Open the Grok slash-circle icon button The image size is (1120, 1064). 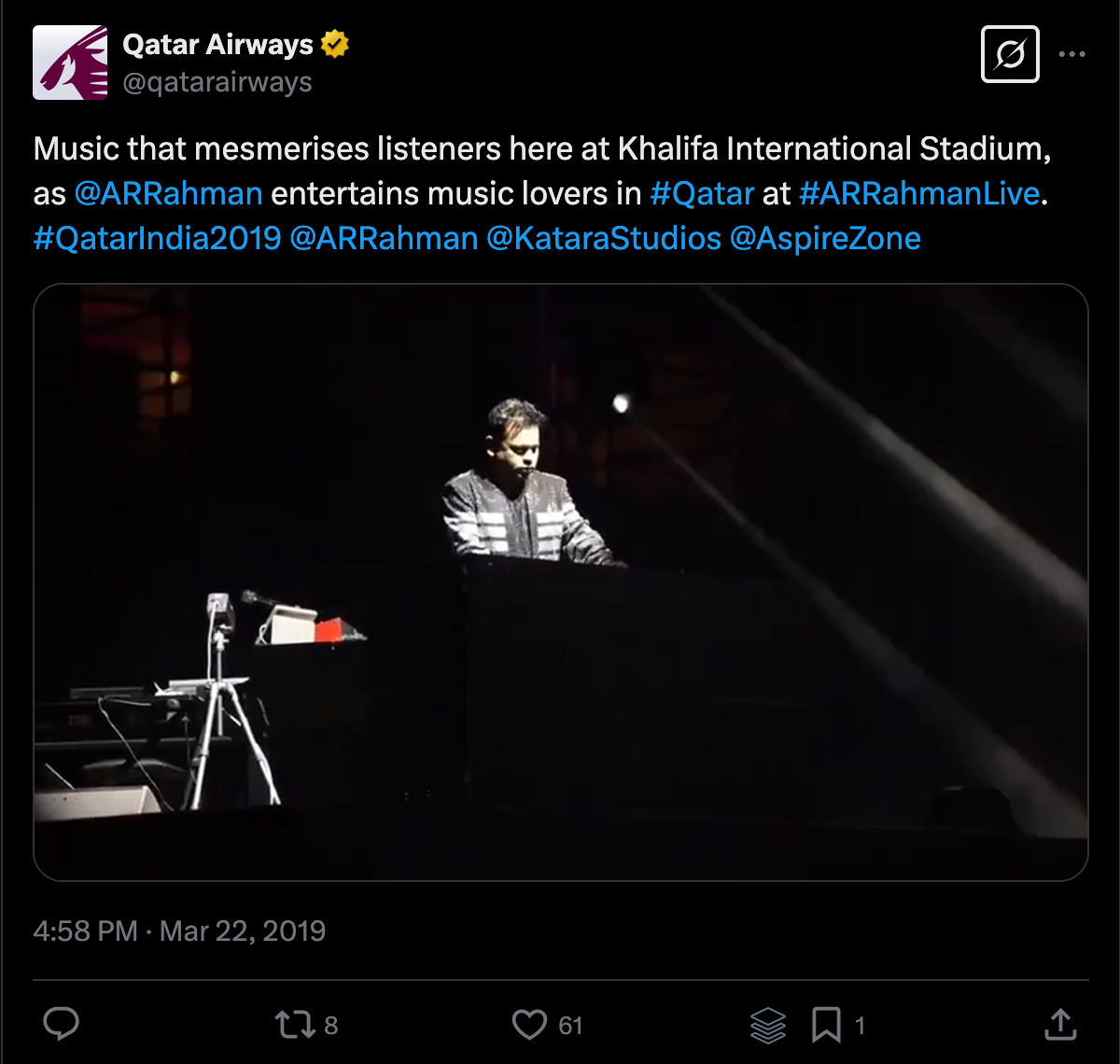[1010, 54]
